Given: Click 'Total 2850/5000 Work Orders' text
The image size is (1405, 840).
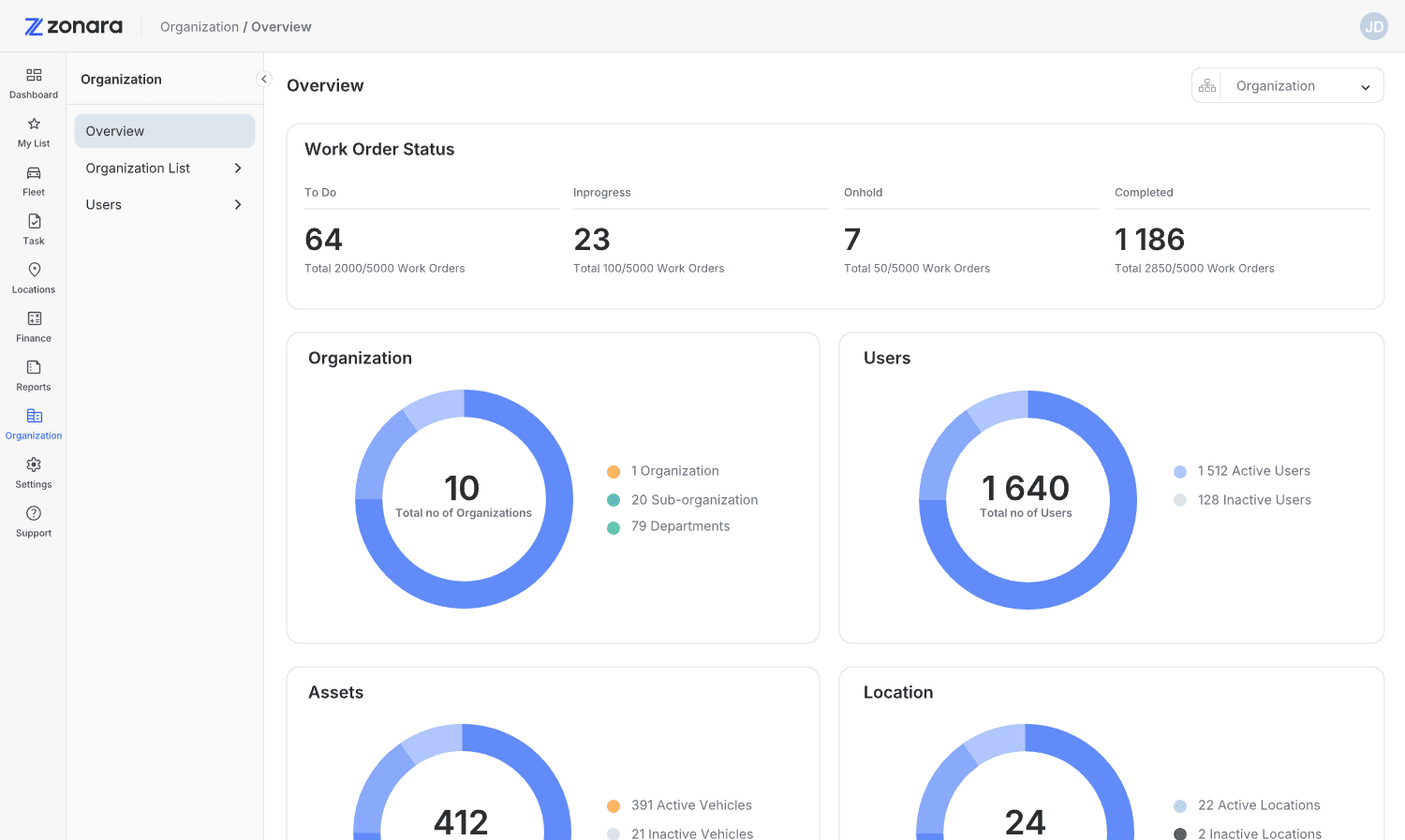Looking at the screenshot, I should click(1194, 269).
